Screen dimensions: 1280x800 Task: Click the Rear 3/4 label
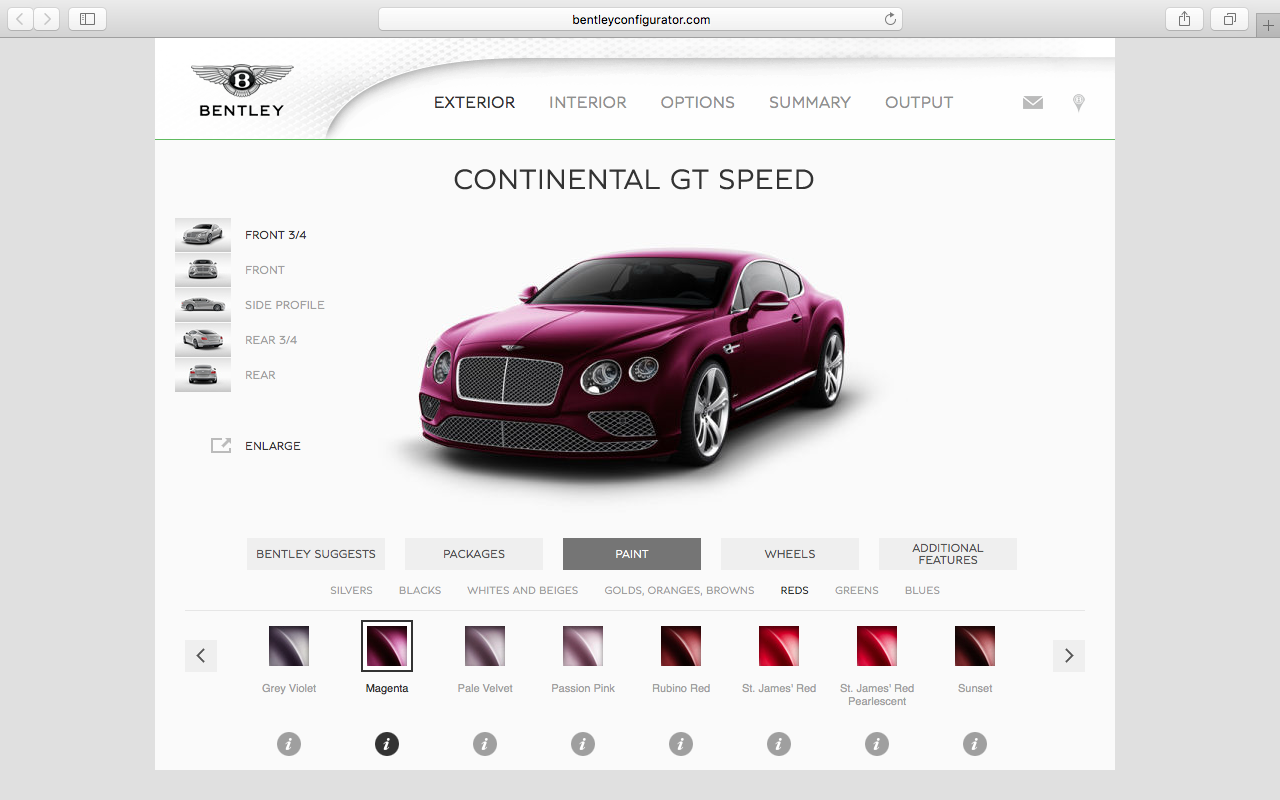coord(271,340)
